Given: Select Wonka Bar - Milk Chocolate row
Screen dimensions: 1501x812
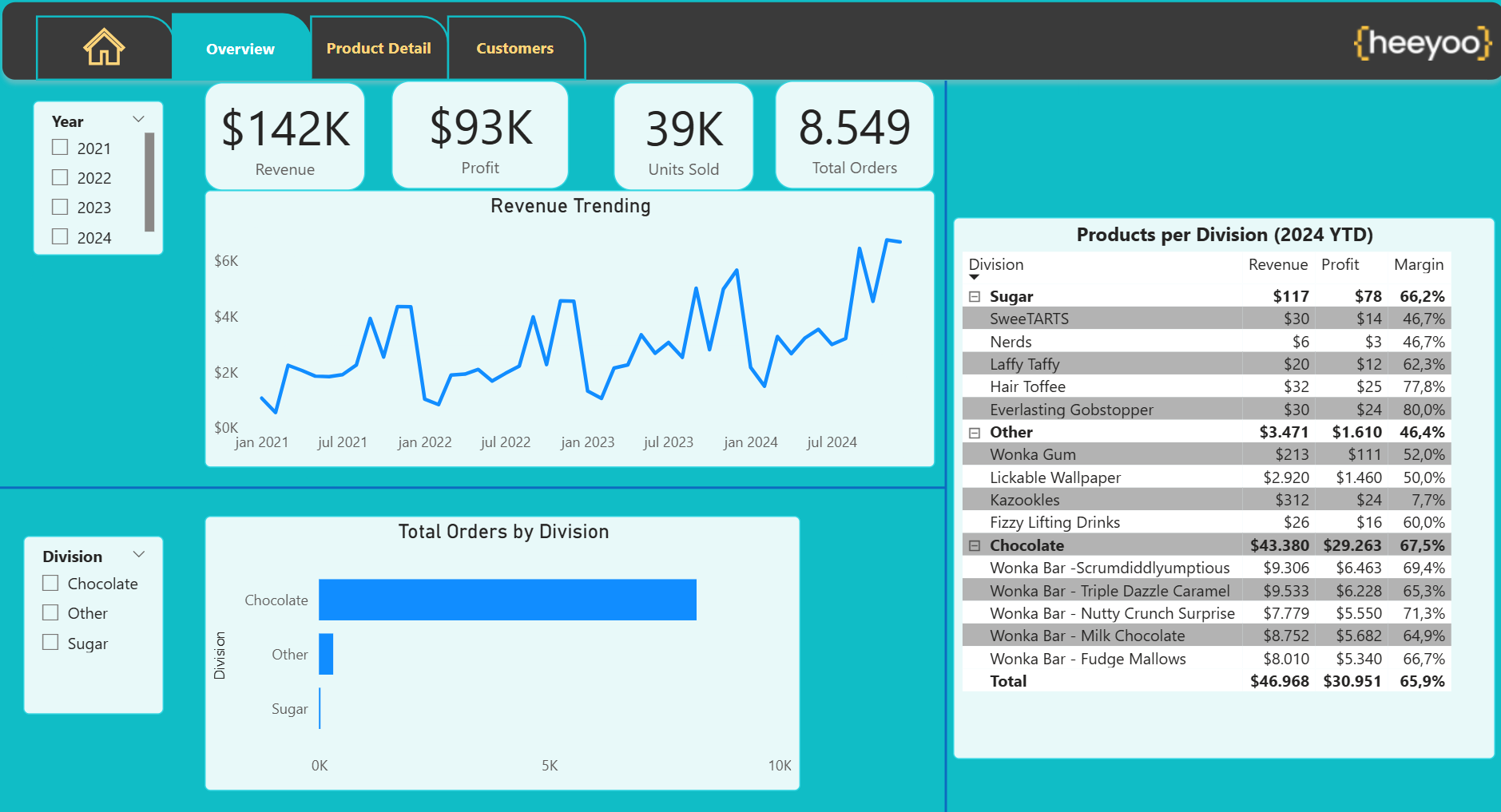Looking at the screenshot, I should [1206, 636].
